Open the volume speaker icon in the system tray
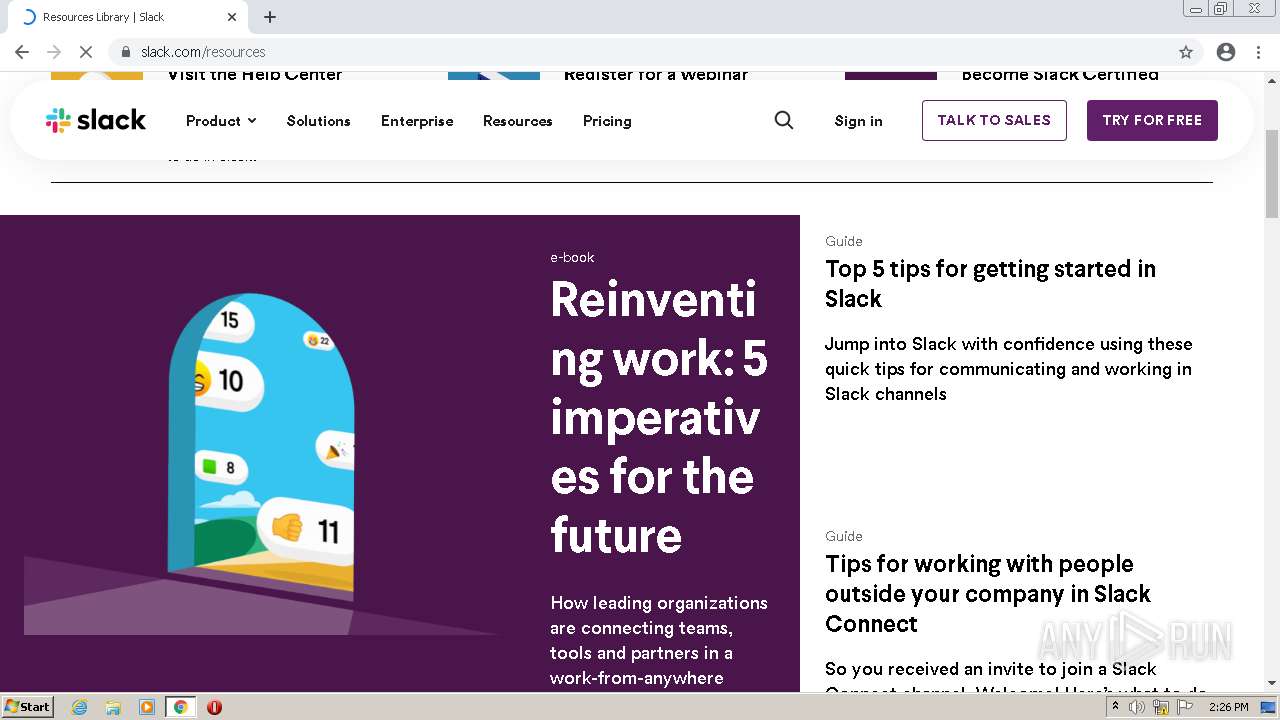The image size is (1280, 720). click(1137, 707)
